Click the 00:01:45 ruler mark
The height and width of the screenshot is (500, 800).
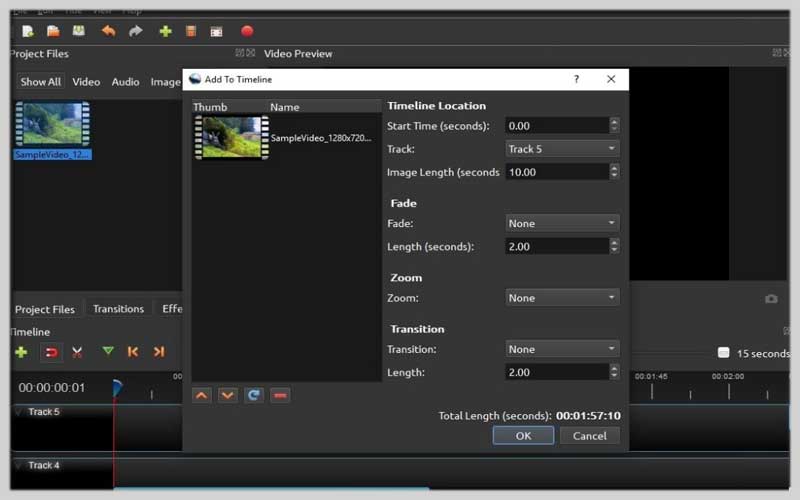click(x=651, y=377)
